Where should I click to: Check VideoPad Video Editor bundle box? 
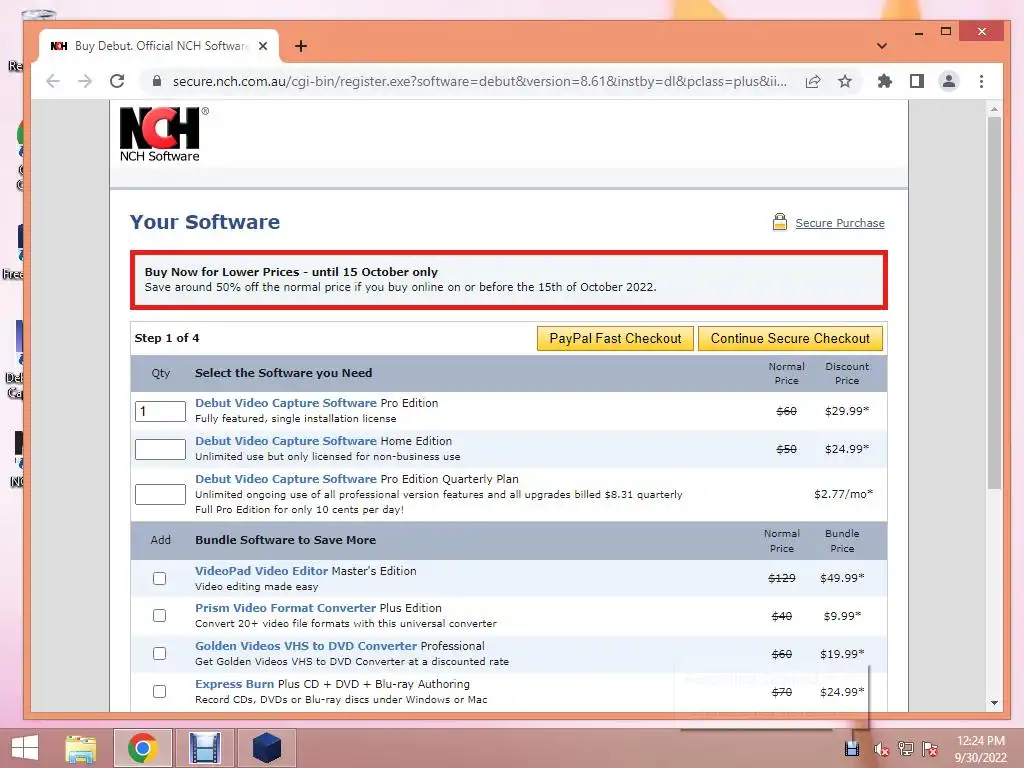[x=159, y=578]
